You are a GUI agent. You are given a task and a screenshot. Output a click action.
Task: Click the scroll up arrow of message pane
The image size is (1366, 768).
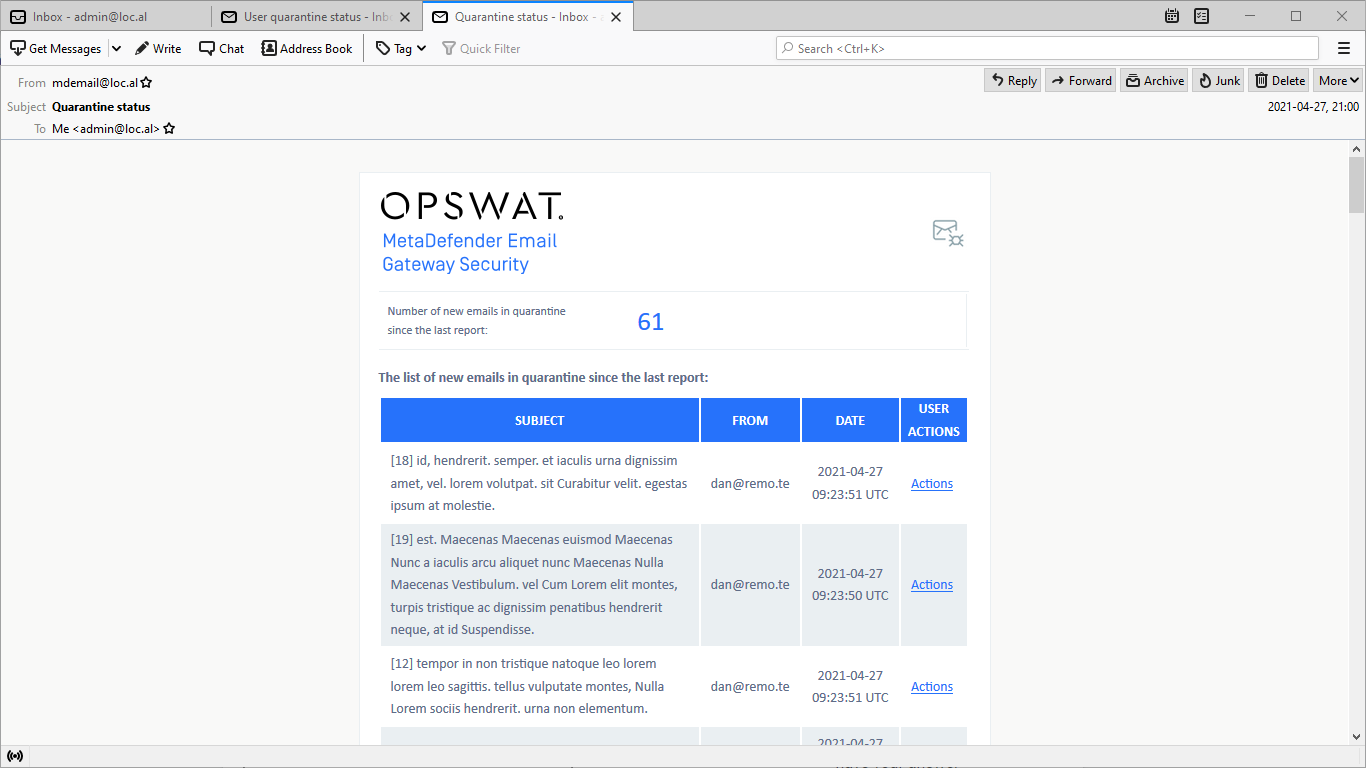1356,149
